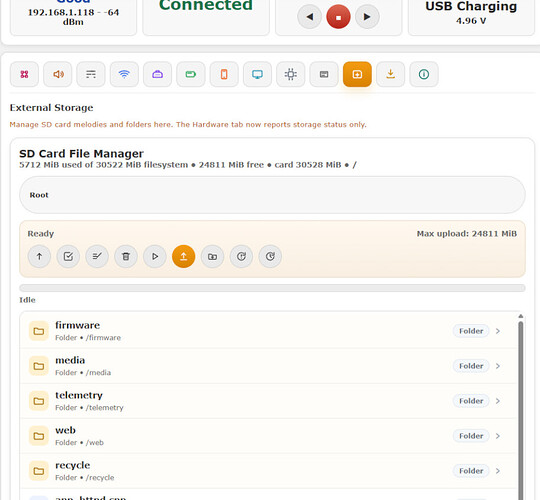Open the 'firmware' folder name
Screen dimensions: 540x500
(77, 325)
